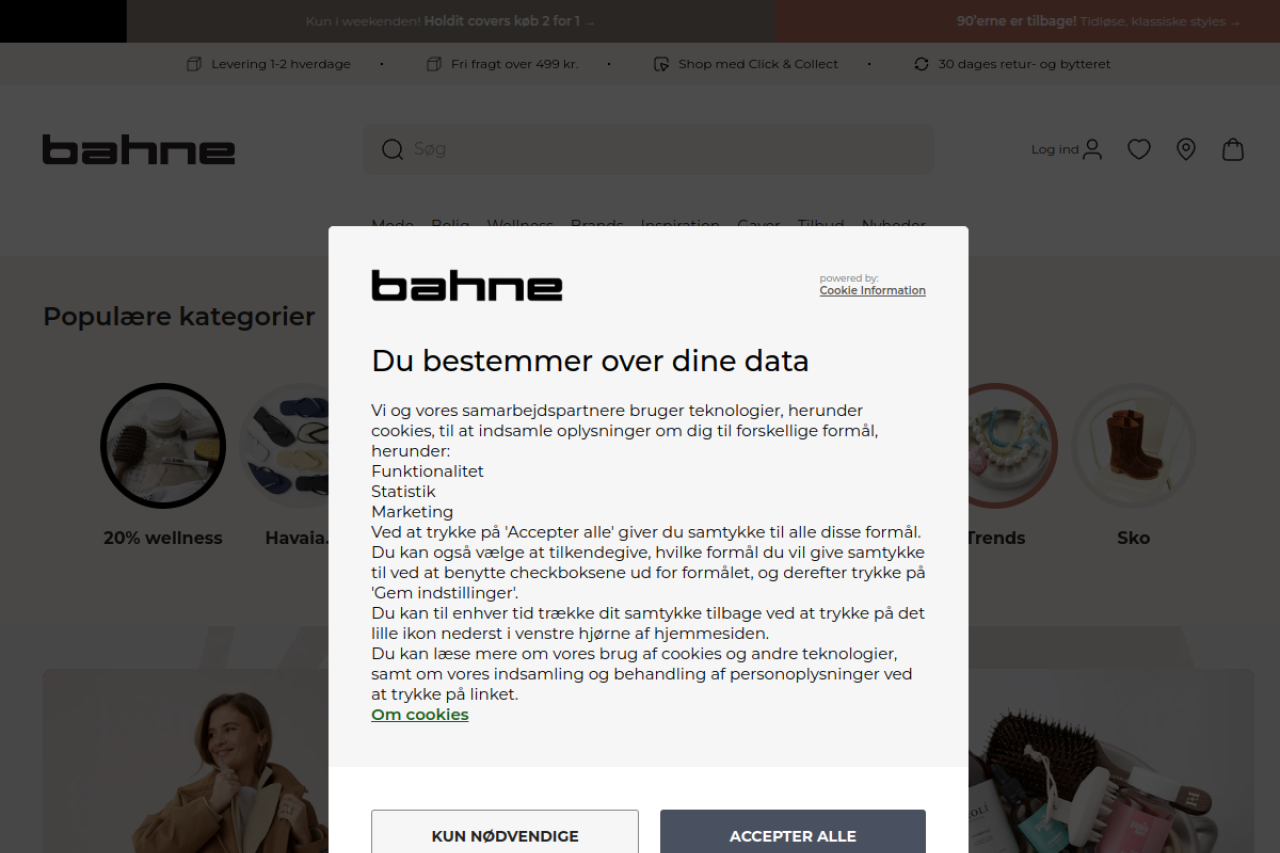Click the Holdit covers promo banner
This screenshot has height=853, width=1280.
click(x=450, y=21)
